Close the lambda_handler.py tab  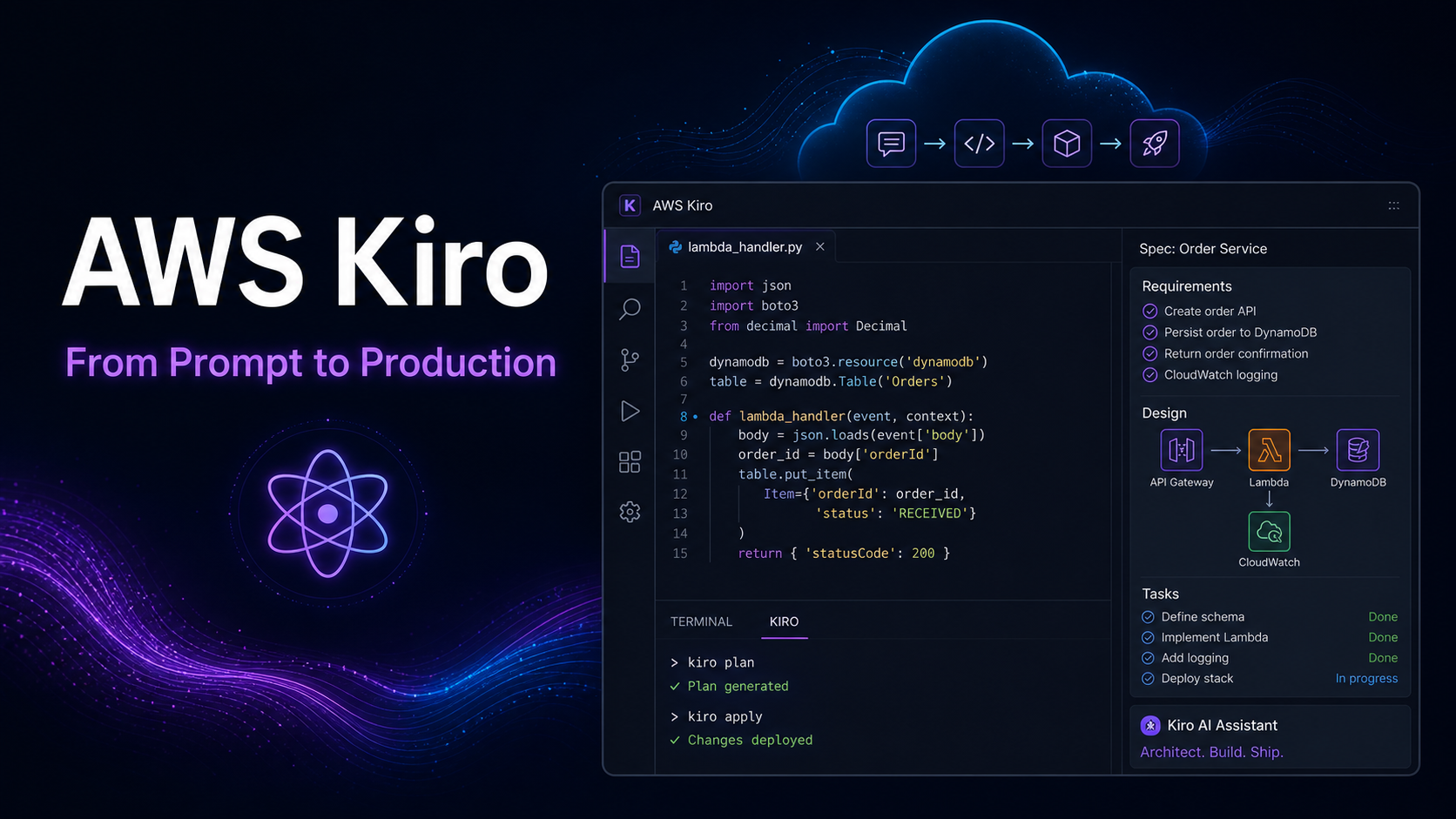coord(819,247)
